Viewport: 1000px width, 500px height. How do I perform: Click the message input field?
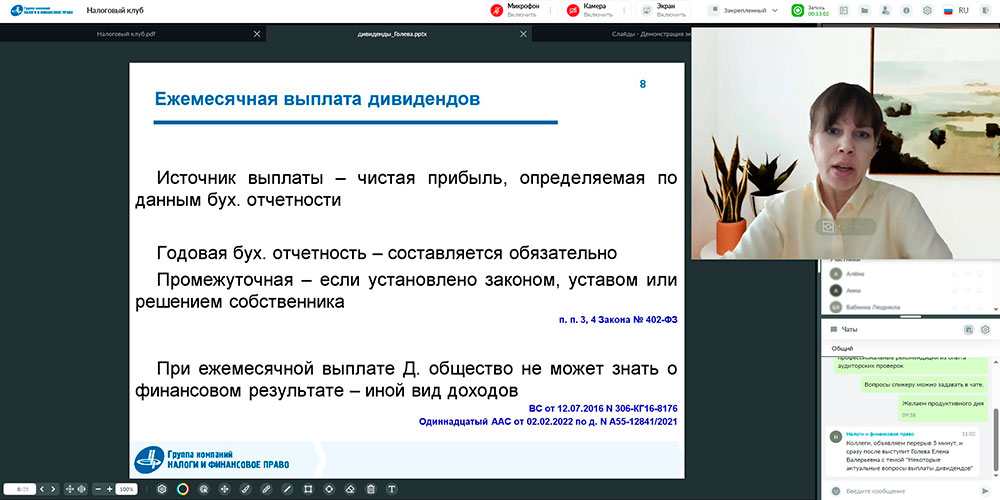[x=900, y=491]
